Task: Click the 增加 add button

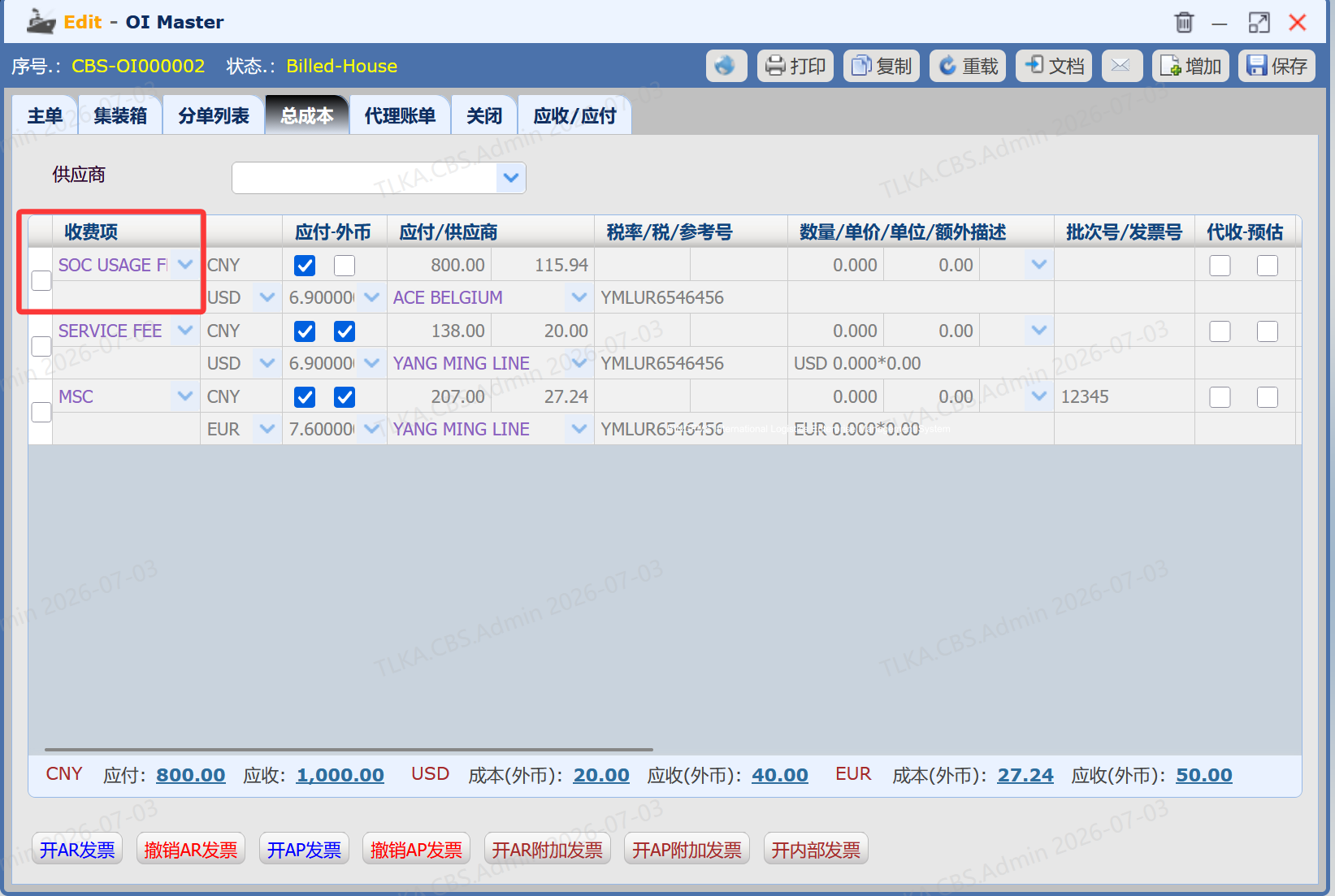Action: 1190,66
